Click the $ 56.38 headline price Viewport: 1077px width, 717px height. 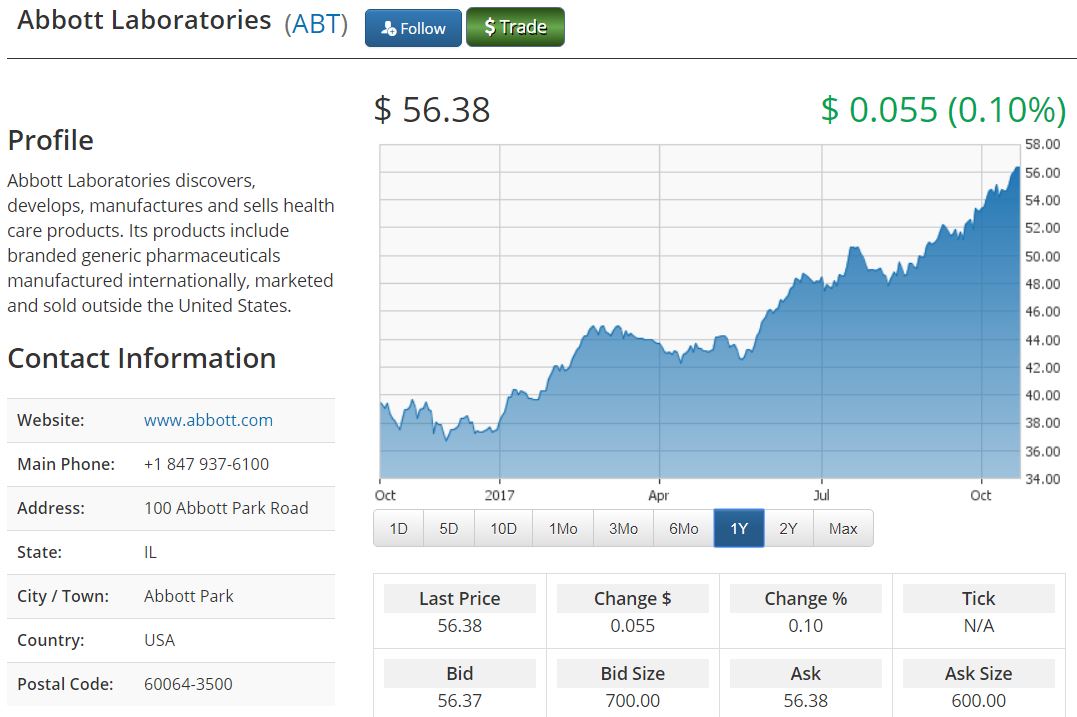(x=432, y=110)
